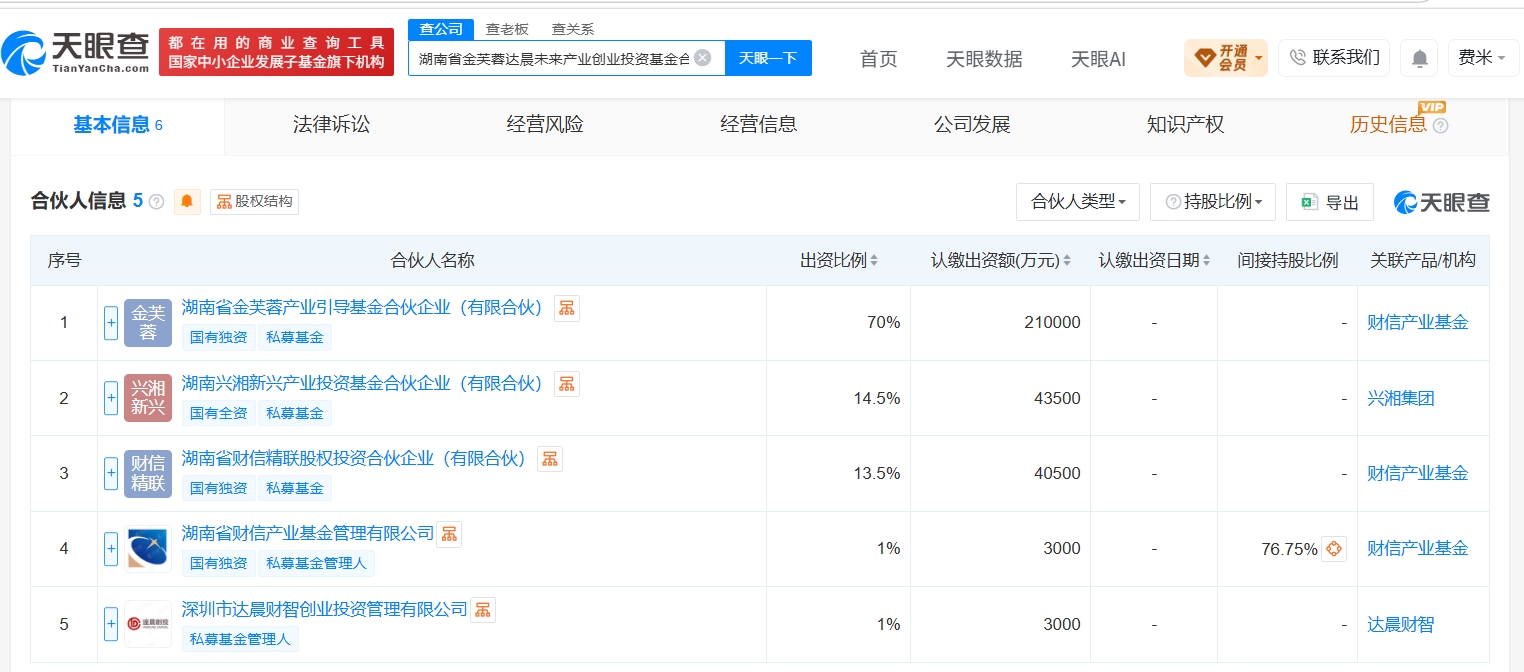Click the 210000 subscribed amount cell
This screenshot has height=672, width=1524.
1000,323
